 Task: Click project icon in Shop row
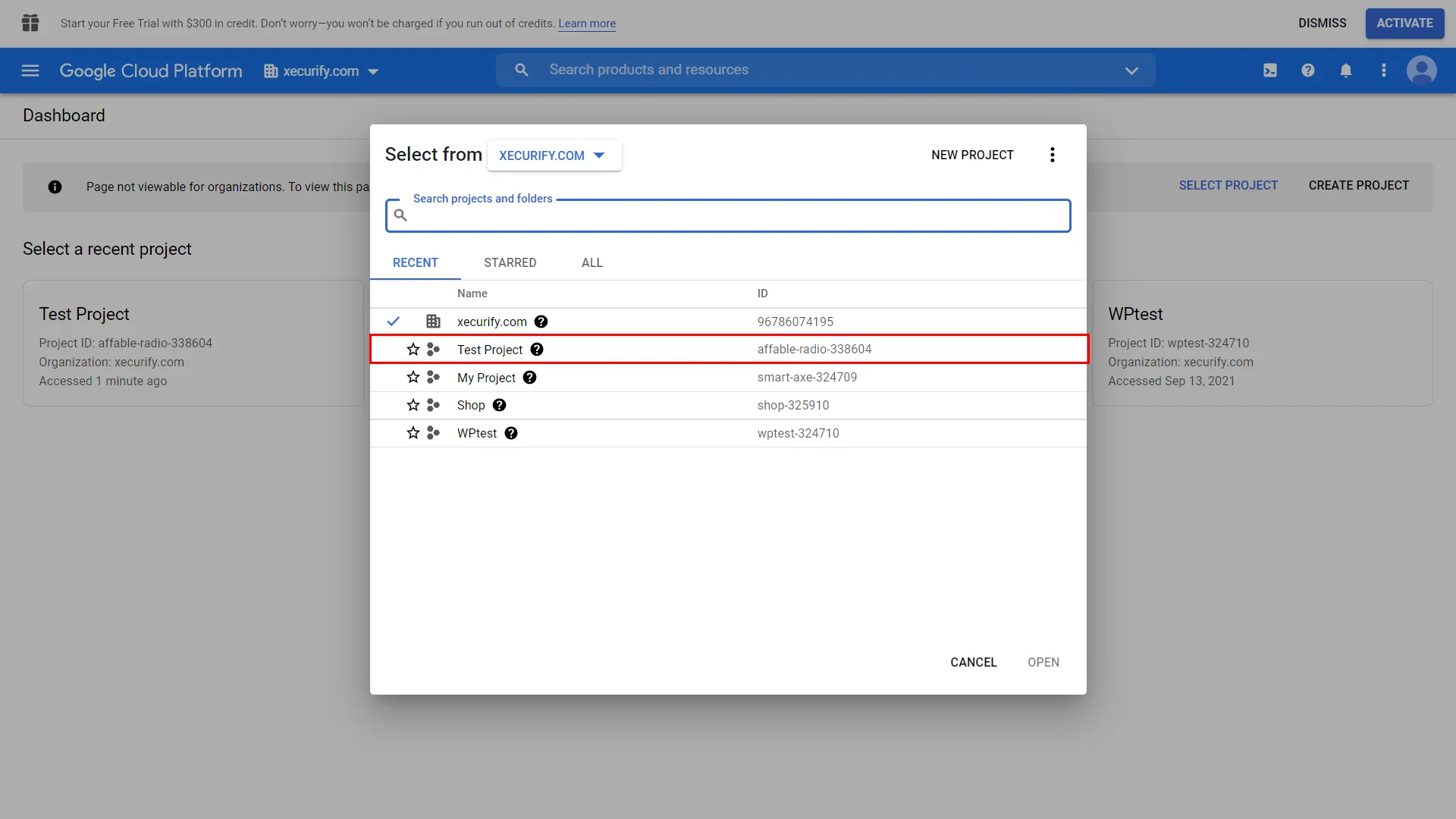pyautogui.click(x=433, y=405)
